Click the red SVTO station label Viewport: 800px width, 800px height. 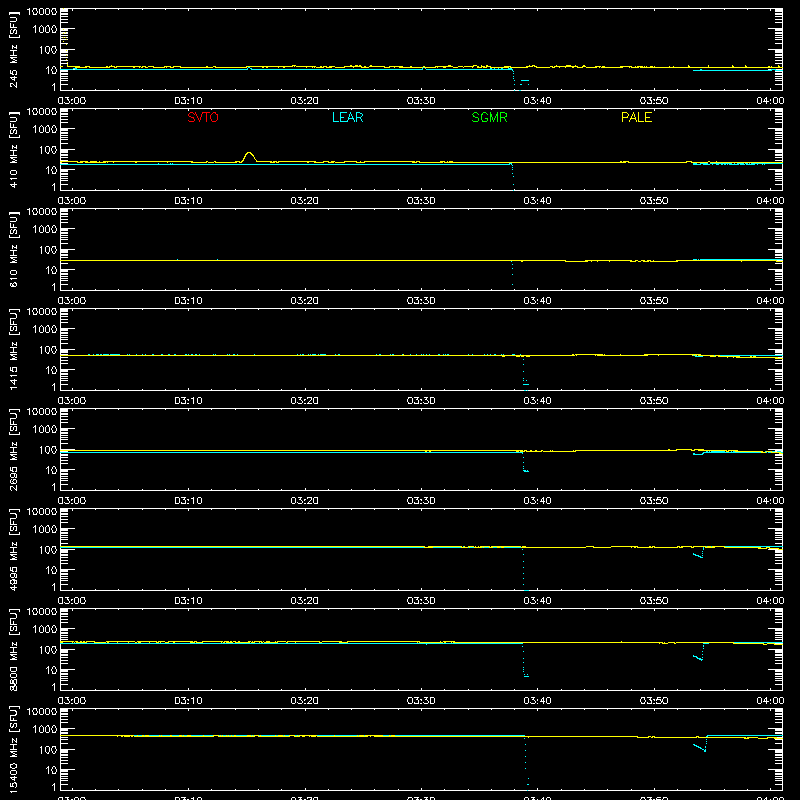203,117
